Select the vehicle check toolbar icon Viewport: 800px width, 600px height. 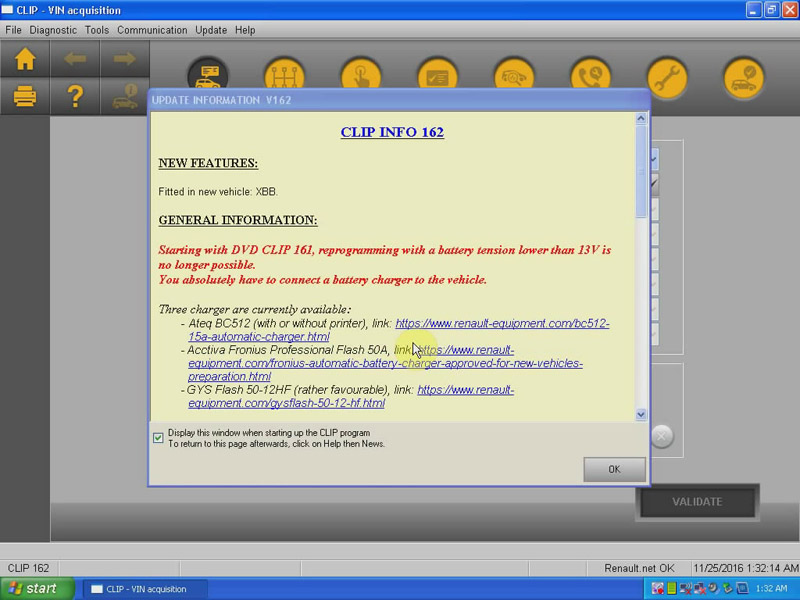tap(742, 75)
